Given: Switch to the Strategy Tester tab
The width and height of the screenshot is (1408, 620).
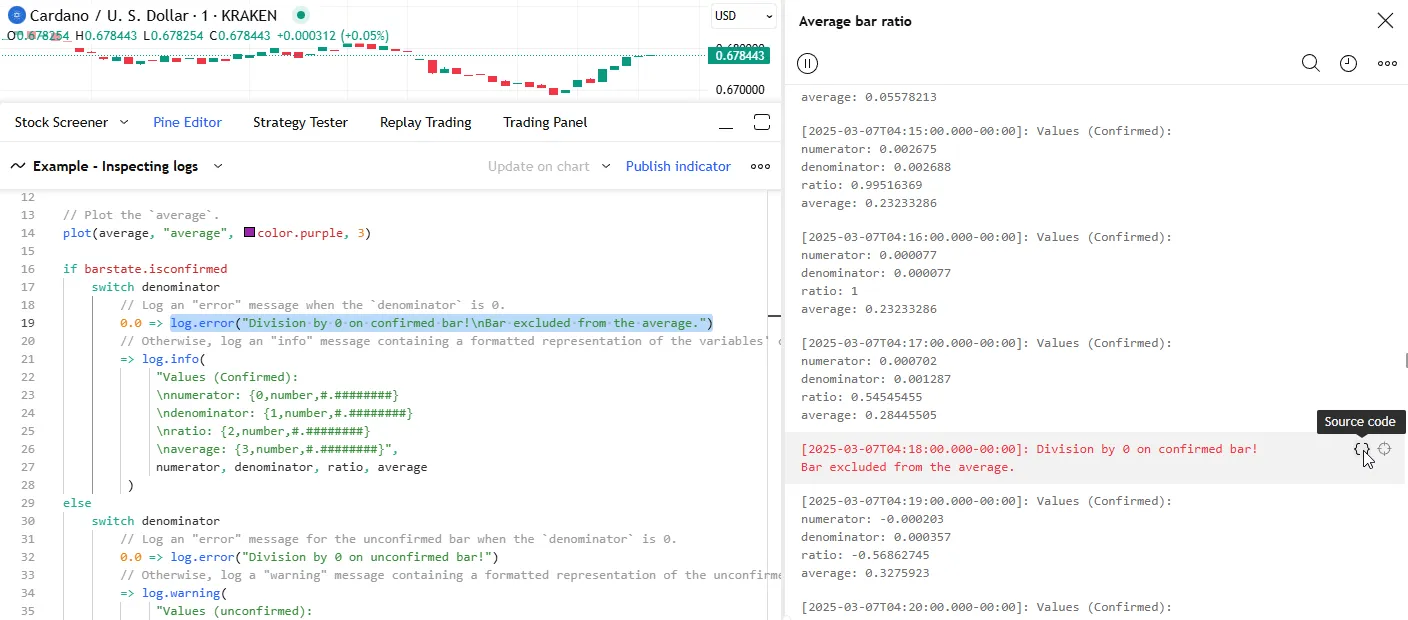Looking at the screenshot, I should coord(300,122).
